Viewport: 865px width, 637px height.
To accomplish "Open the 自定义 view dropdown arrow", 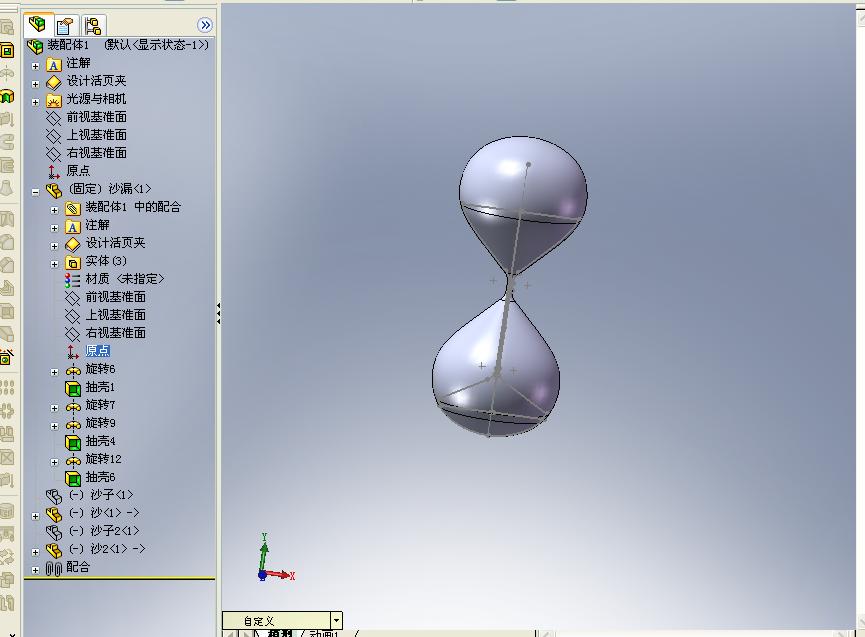I will point(337,620).
